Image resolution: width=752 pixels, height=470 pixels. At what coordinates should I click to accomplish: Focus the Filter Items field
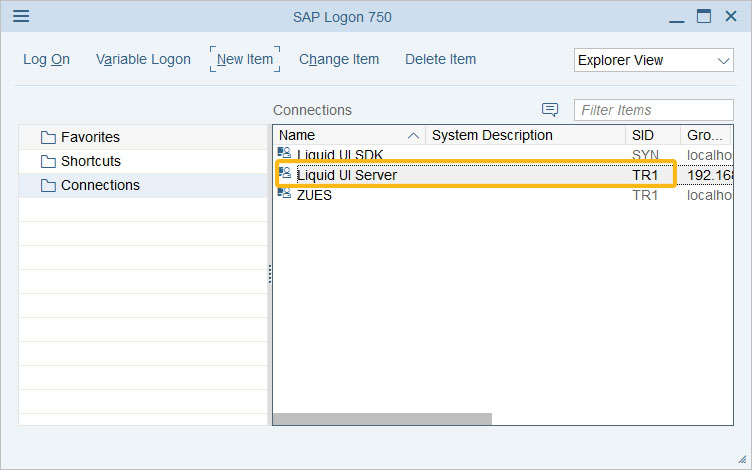654,110
